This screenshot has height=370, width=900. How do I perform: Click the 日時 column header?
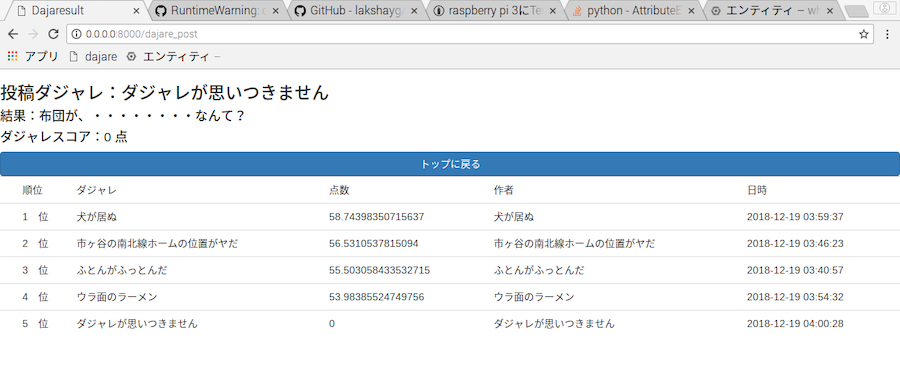pyautogui.click(x=757, y=190)
